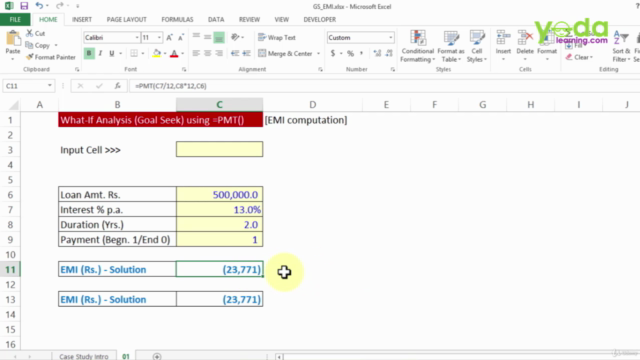Toggle Bold formatting
The width and height of the screenshot is (640, 360).
pos(89,53)
